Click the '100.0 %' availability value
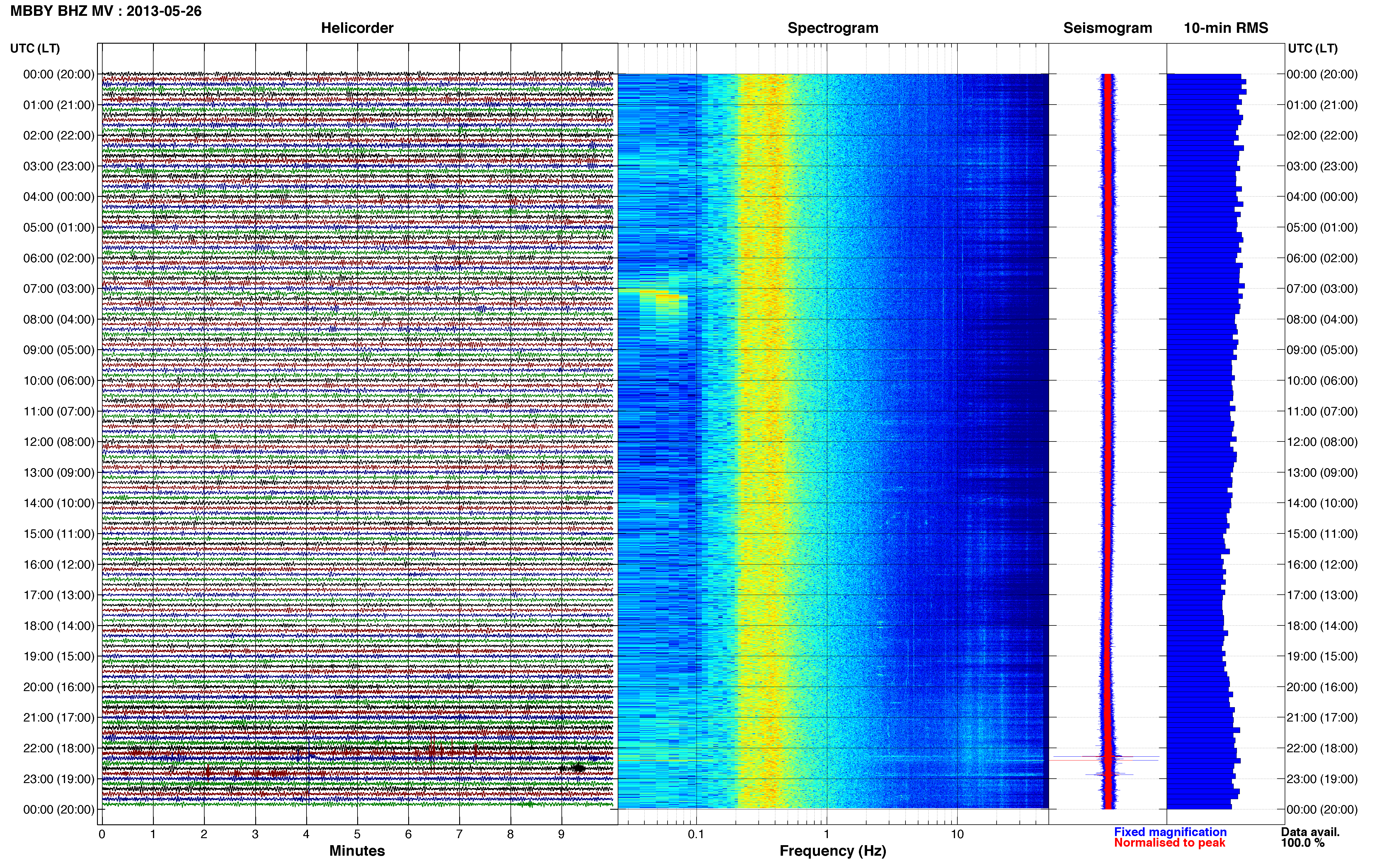This screenshot has height=868, width=1389. pyautogui.click(x=1303, y=843)
